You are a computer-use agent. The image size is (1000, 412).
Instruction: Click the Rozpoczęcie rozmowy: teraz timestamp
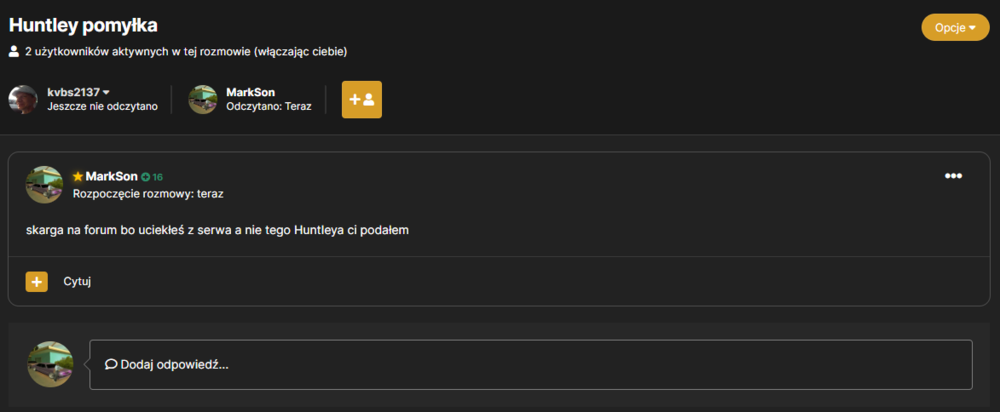pos(148,194)
